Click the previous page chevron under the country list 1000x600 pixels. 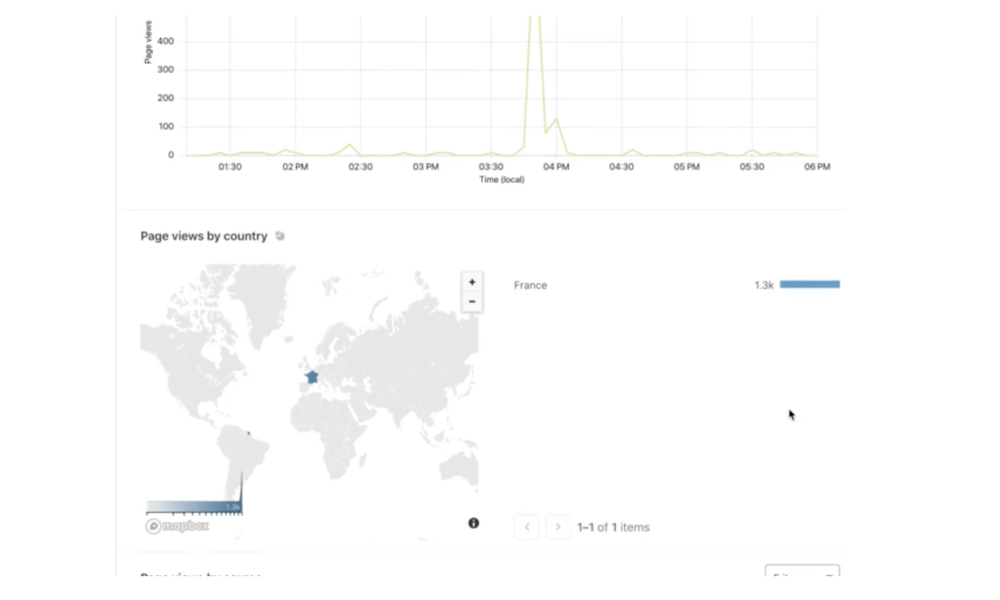tap(527, 526)
